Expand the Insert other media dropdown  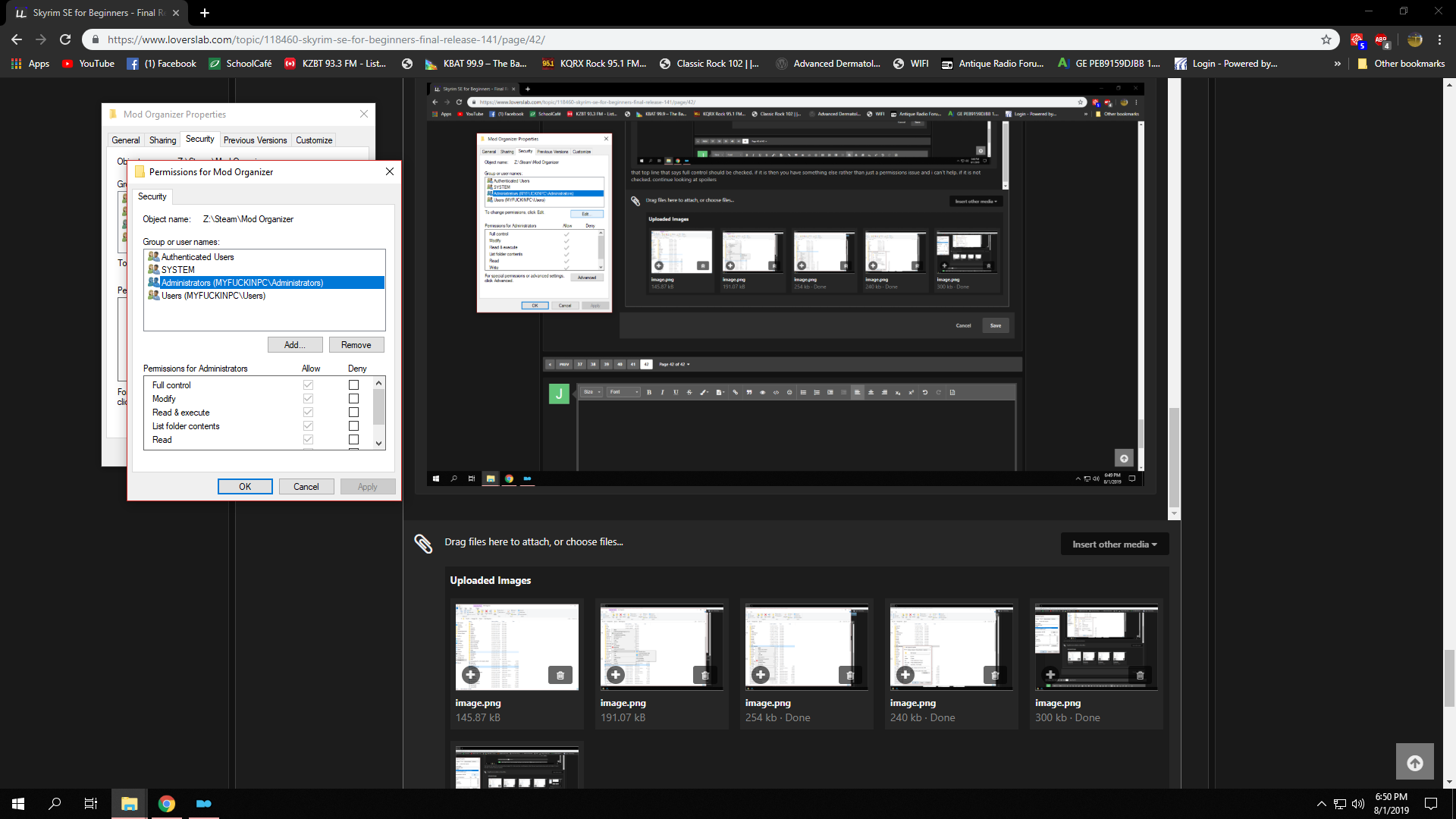1114,544
